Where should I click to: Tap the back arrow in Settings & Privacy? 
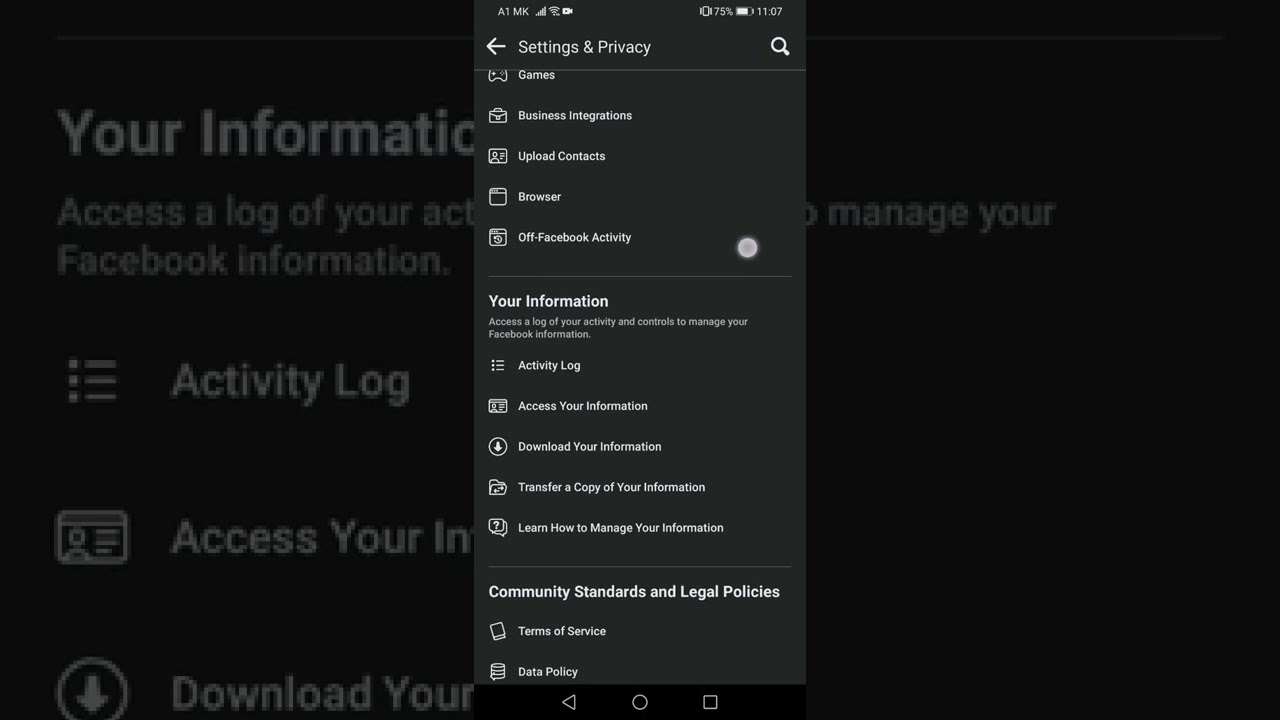click(x=496, y=47)
